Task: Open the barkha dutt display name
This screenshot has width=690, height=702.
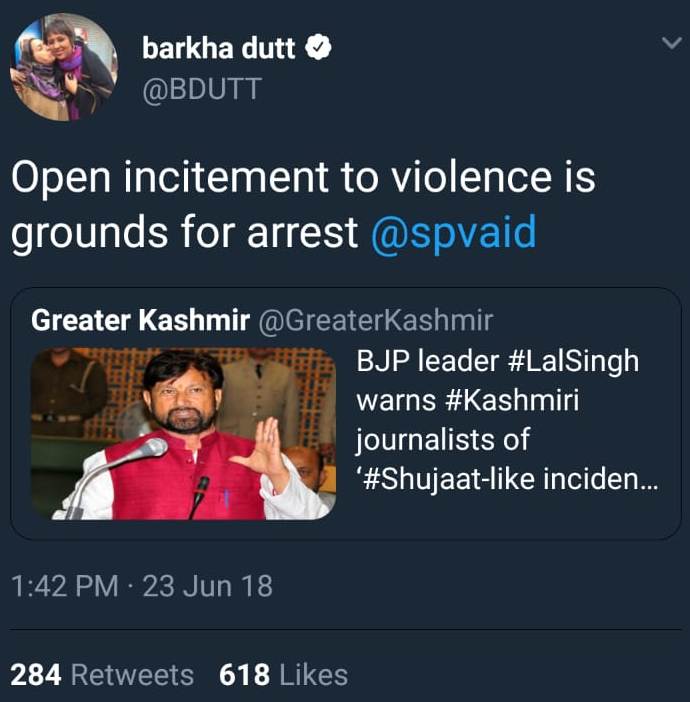Action: tap(219, 48)
